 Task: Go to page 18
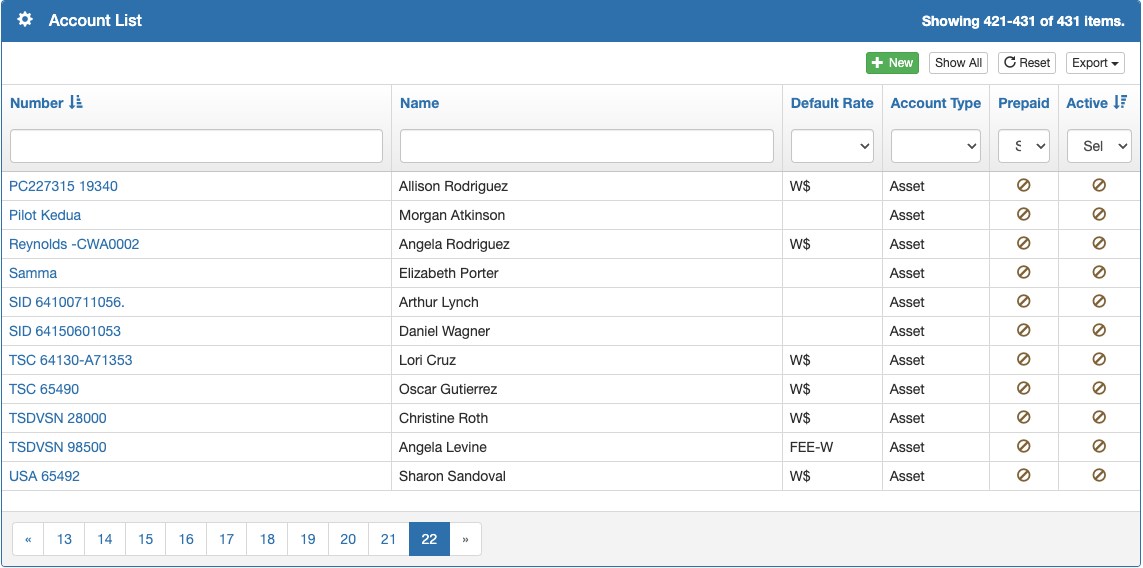point(268,539)
